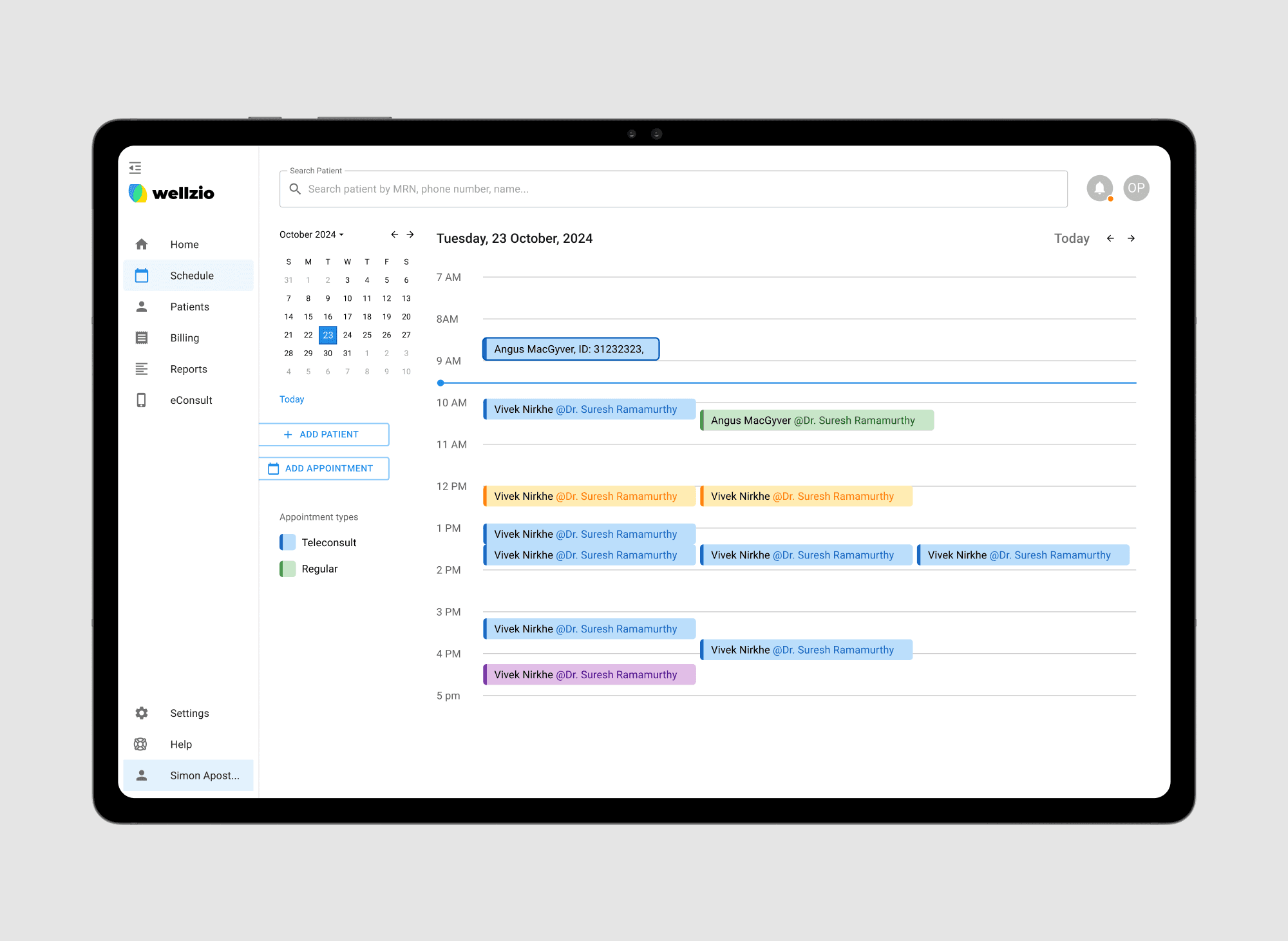
Task: Click the Help lifebuoy icon
Action: click(141, 745)
